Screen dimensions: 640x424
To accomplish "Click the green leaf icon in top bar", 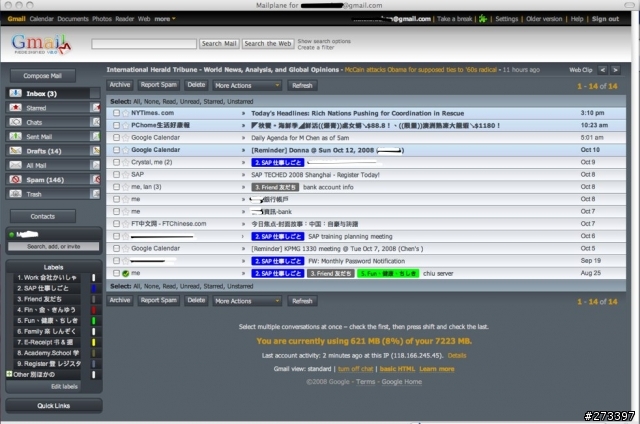I will 483,19.
